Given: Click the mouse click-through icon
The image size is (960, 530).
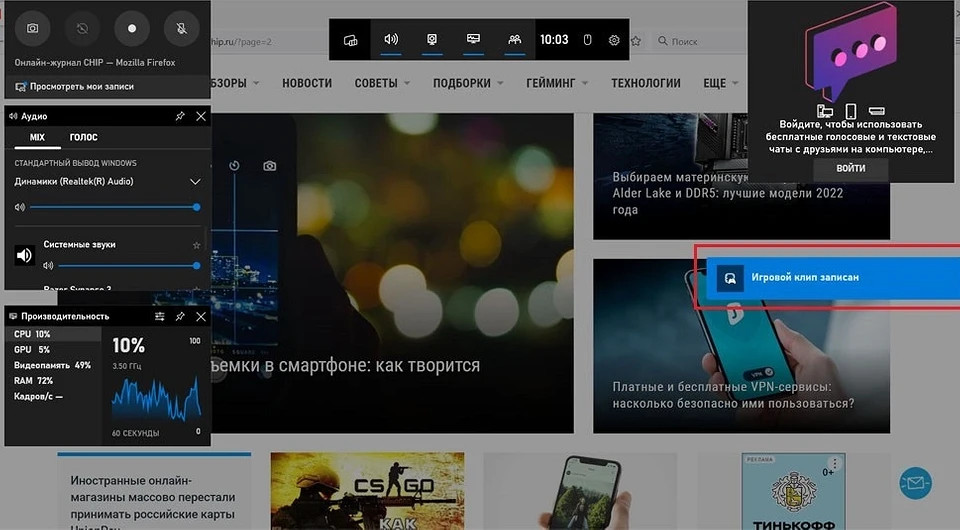Looking at the screenshot, I should click(x=588, y=40).
